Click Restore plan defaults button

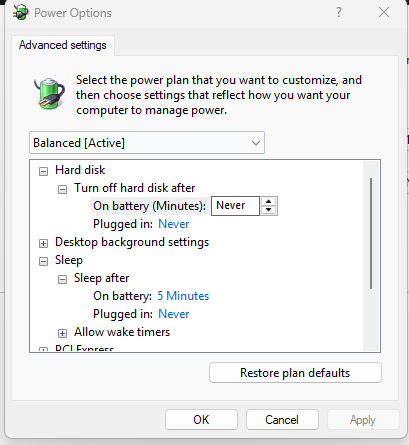point(295,373)
